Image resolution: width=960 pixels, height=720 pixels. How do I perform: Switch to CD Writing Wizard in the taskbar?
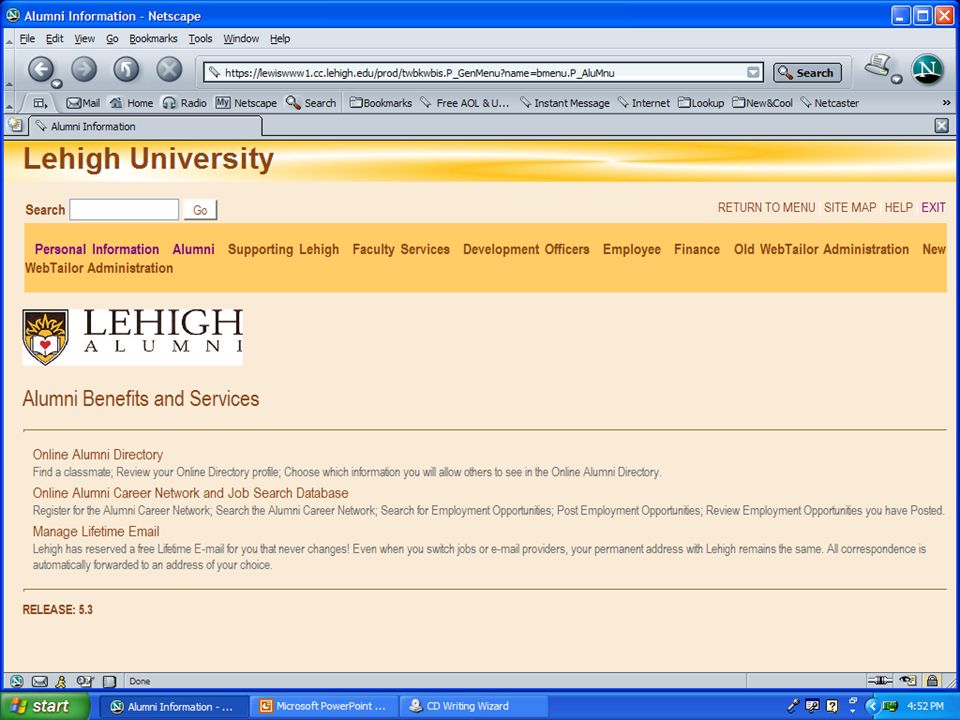[473, 706]
